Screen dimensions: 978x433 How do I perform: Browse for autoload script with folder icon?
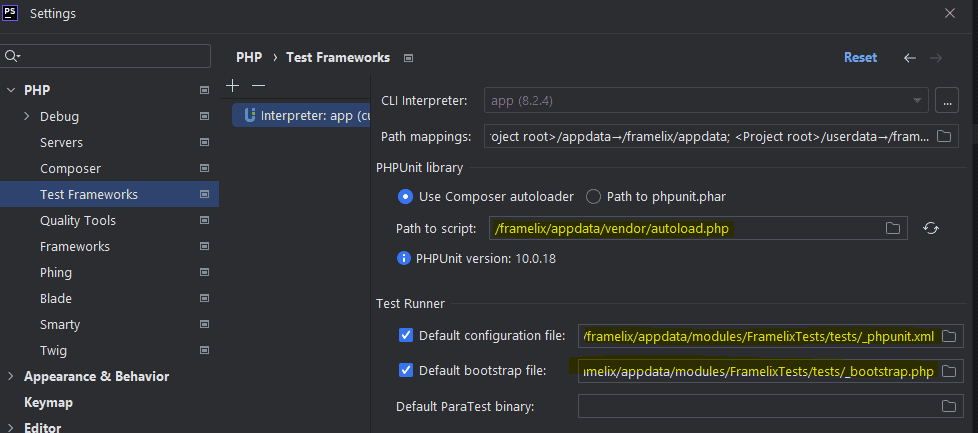tap(893, 228)
